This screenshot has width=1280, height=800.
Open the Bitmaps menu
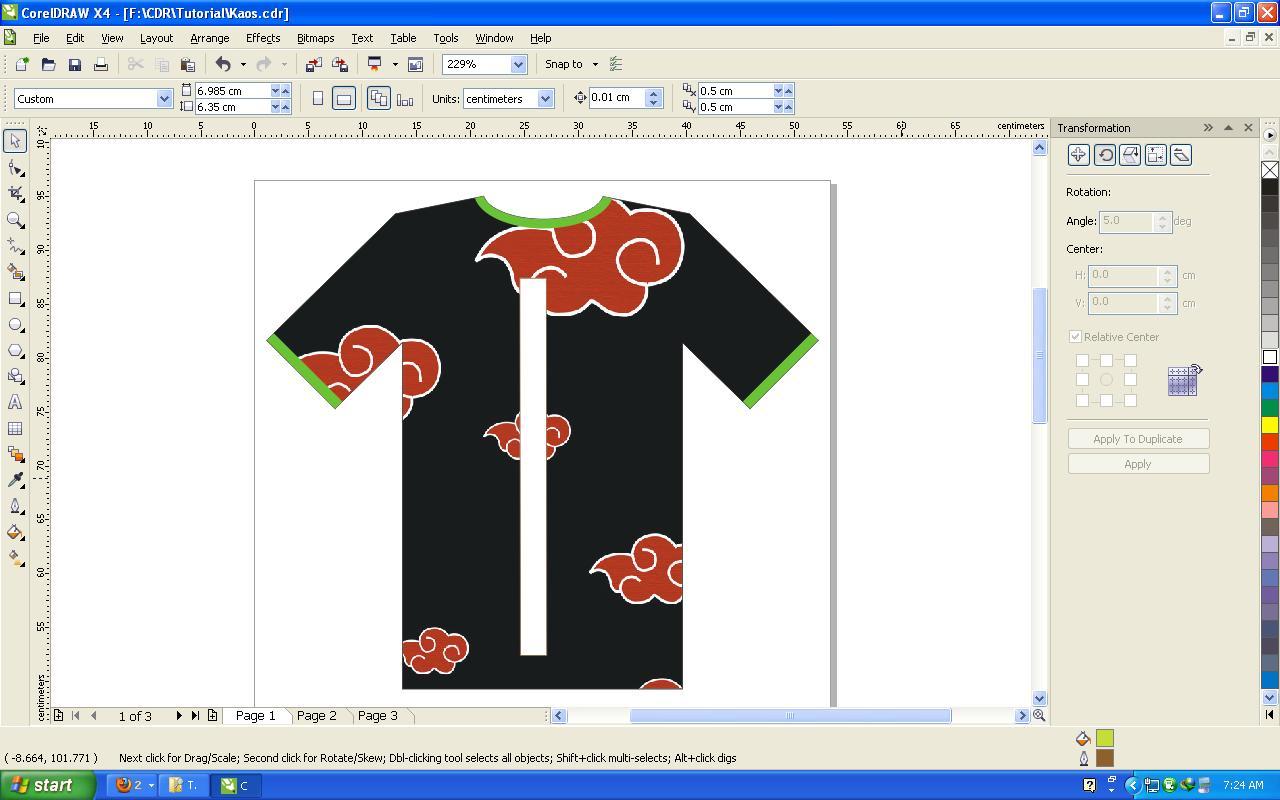(315, 38)
